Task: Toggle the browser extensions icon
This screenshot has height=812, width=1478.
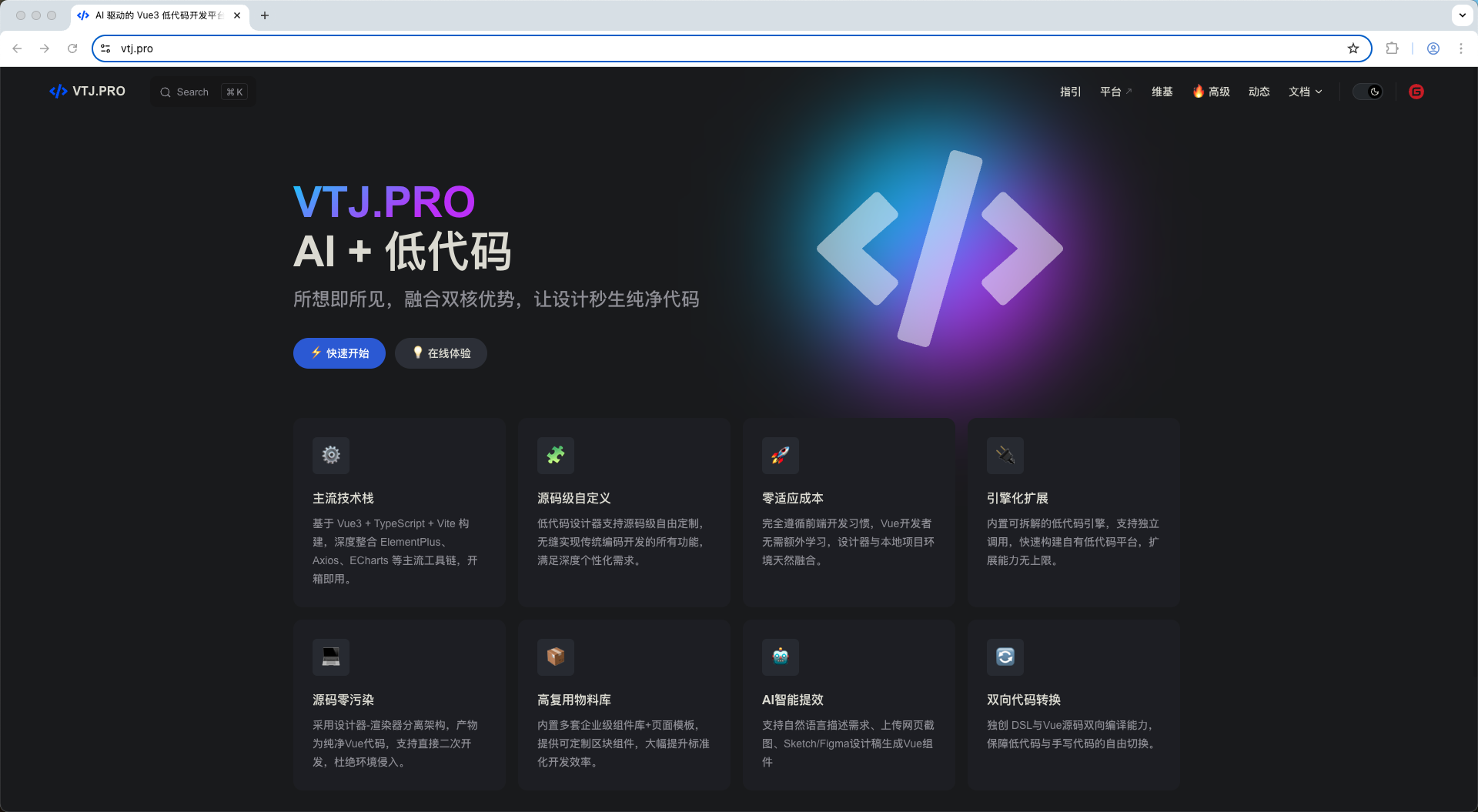Action: pyautogui.click(x=1393, y=48)
